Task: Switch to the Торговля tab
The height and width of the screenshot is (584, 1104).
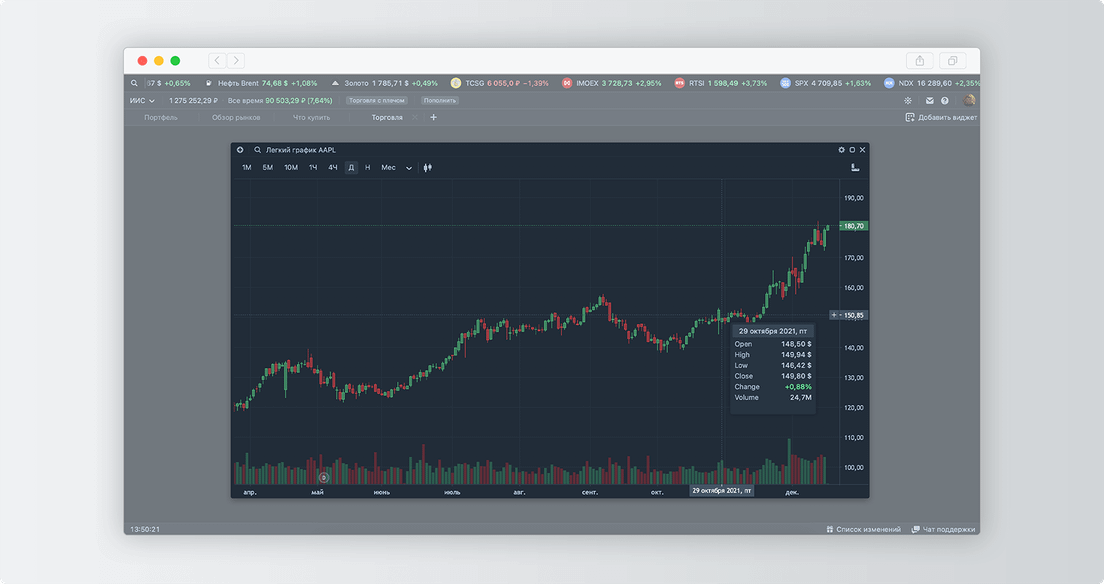Action: [387, 118]
